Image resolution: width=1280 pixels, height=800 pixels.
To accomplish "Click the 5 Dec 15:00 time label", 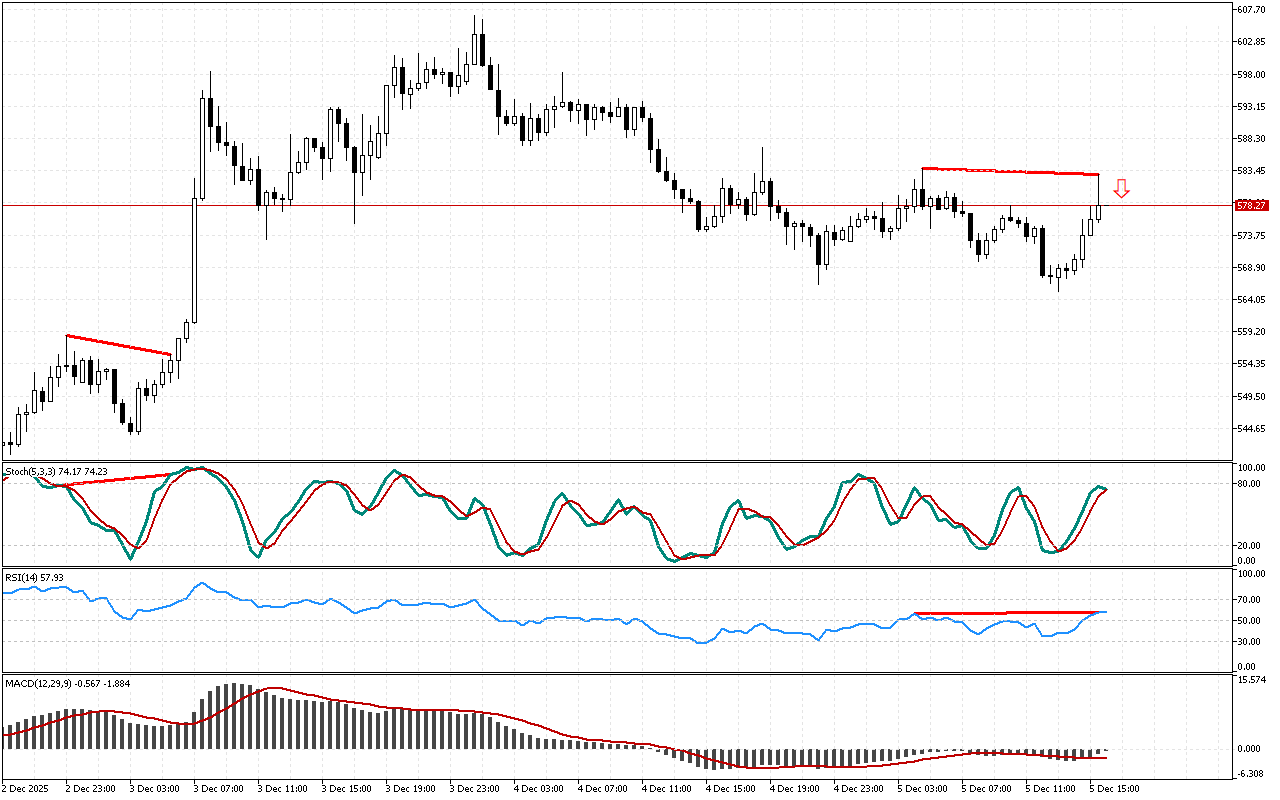I will coord(1114,788).
